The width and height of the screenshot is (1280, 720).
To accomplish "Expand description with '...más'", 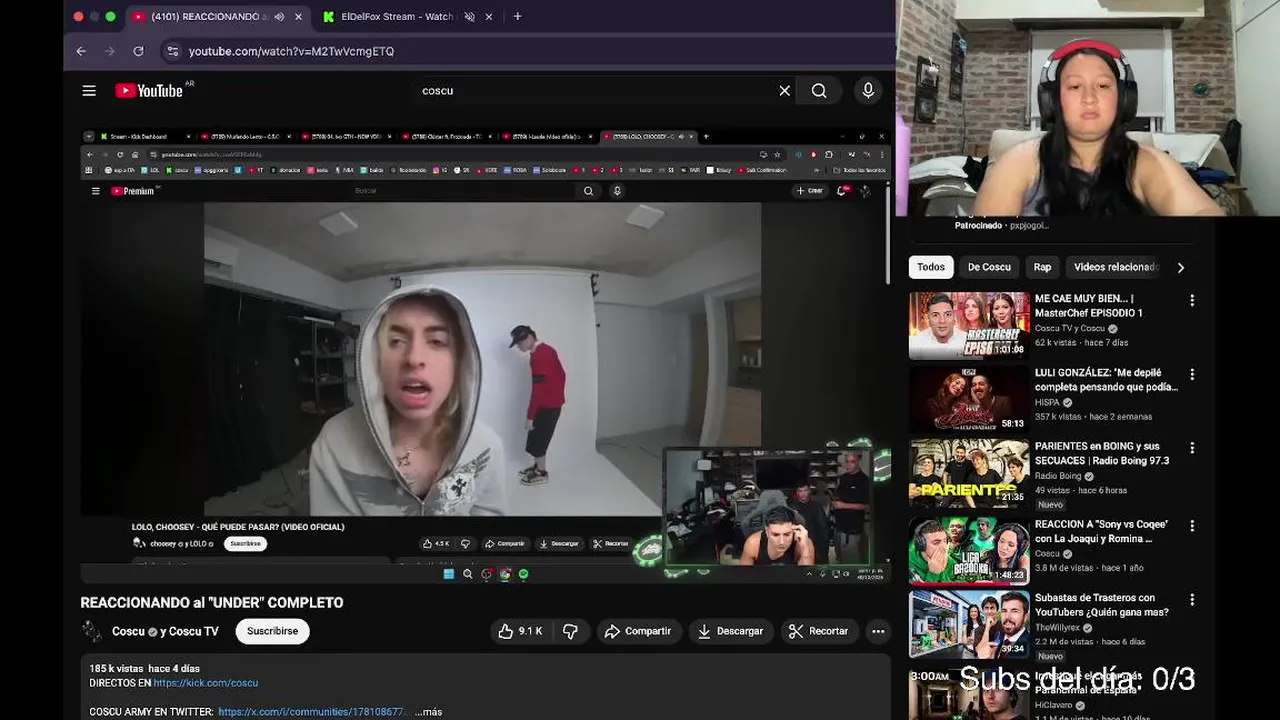I will (429, 712).
